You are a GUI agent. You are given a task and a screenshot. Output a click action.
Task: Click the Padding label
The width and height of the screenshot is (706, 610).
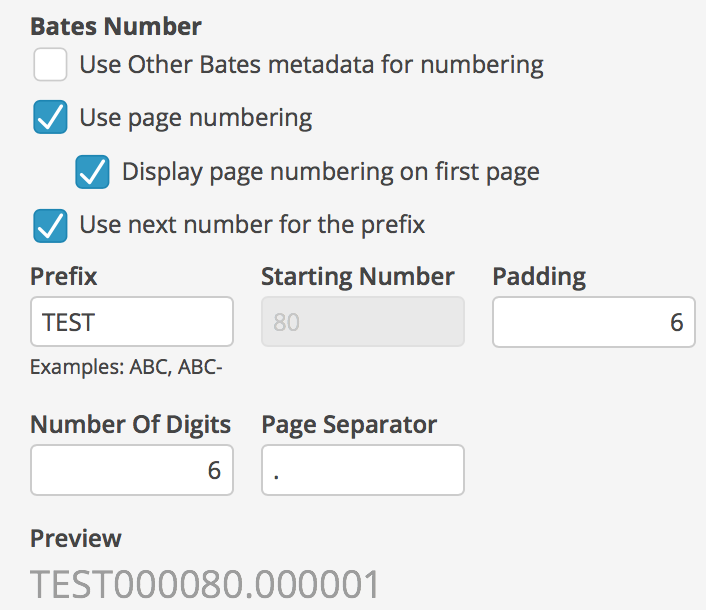(x=539, y=276)
